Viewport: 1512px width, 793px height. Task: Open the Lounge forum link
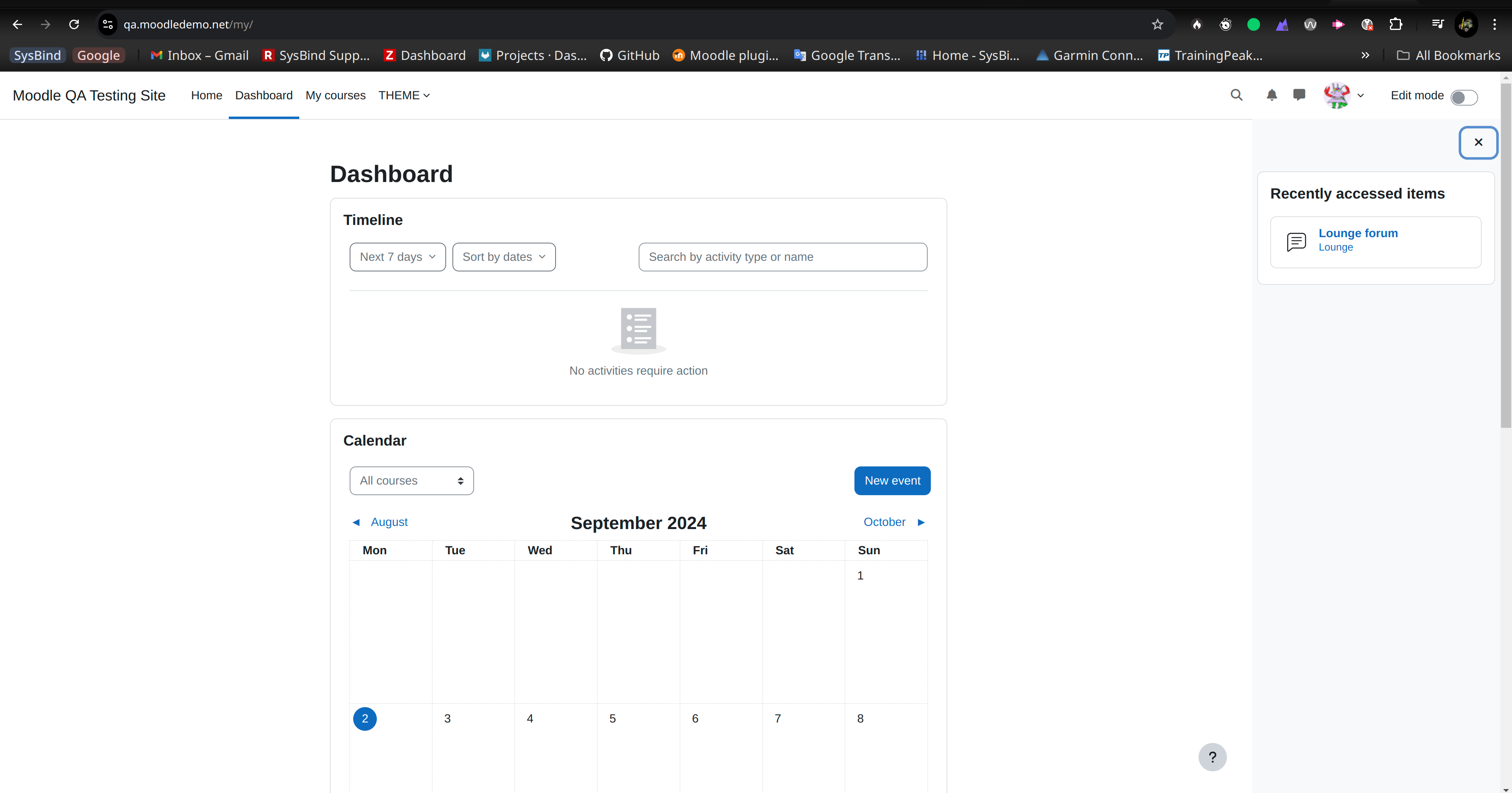[x=1358, y=233]
